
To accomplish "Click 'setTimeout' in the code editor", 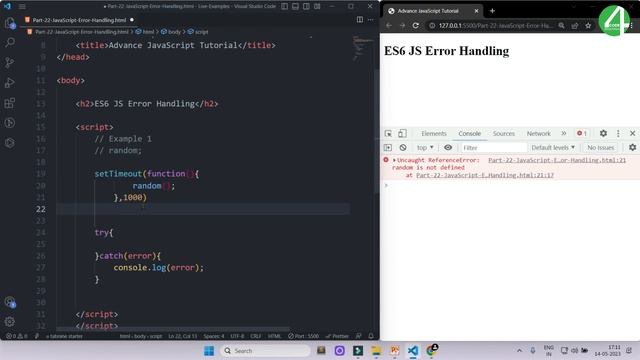I will pos(118,174).
